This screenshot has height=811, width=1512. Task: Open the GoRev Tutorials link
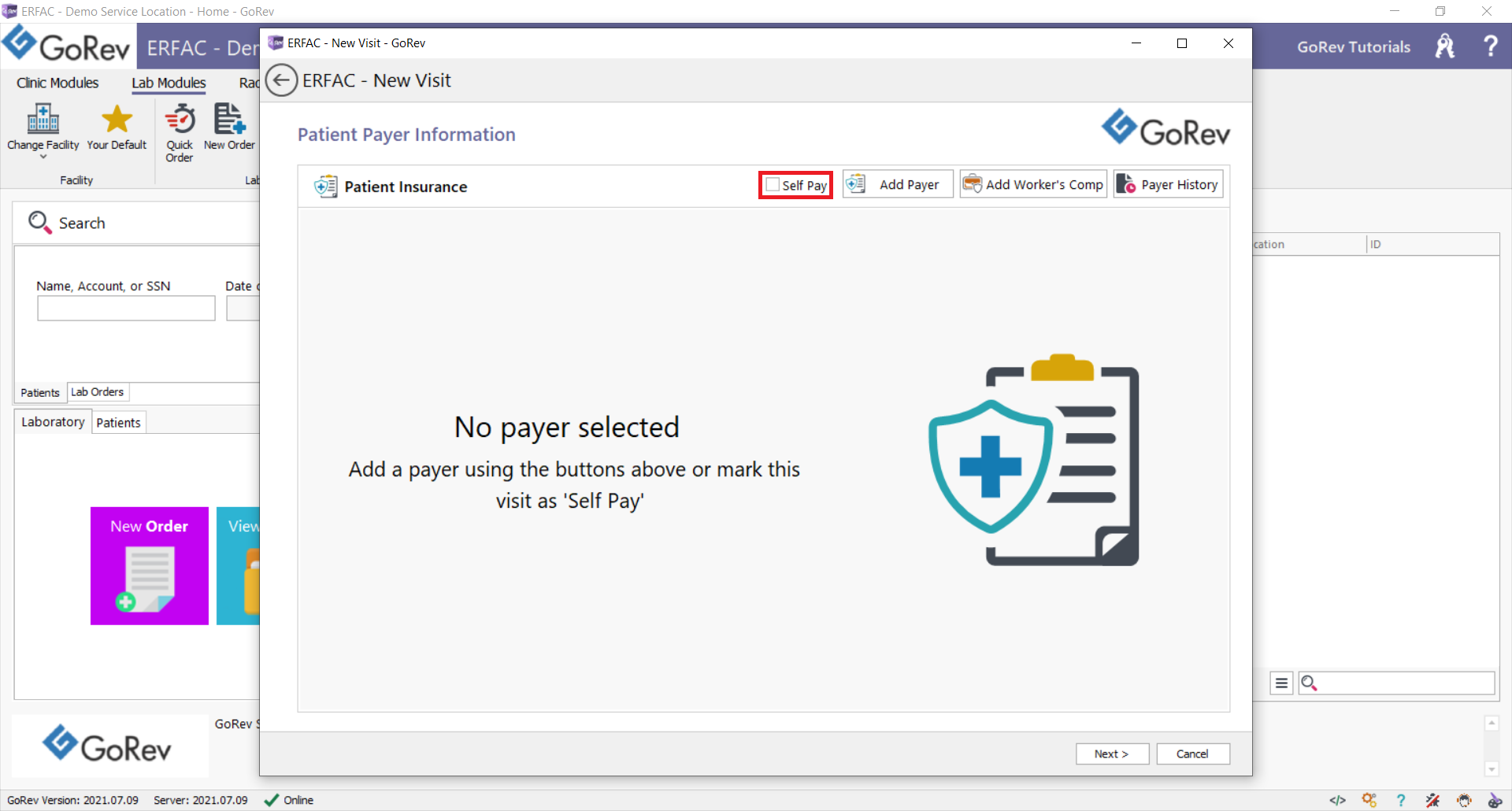coord(1354,46)
